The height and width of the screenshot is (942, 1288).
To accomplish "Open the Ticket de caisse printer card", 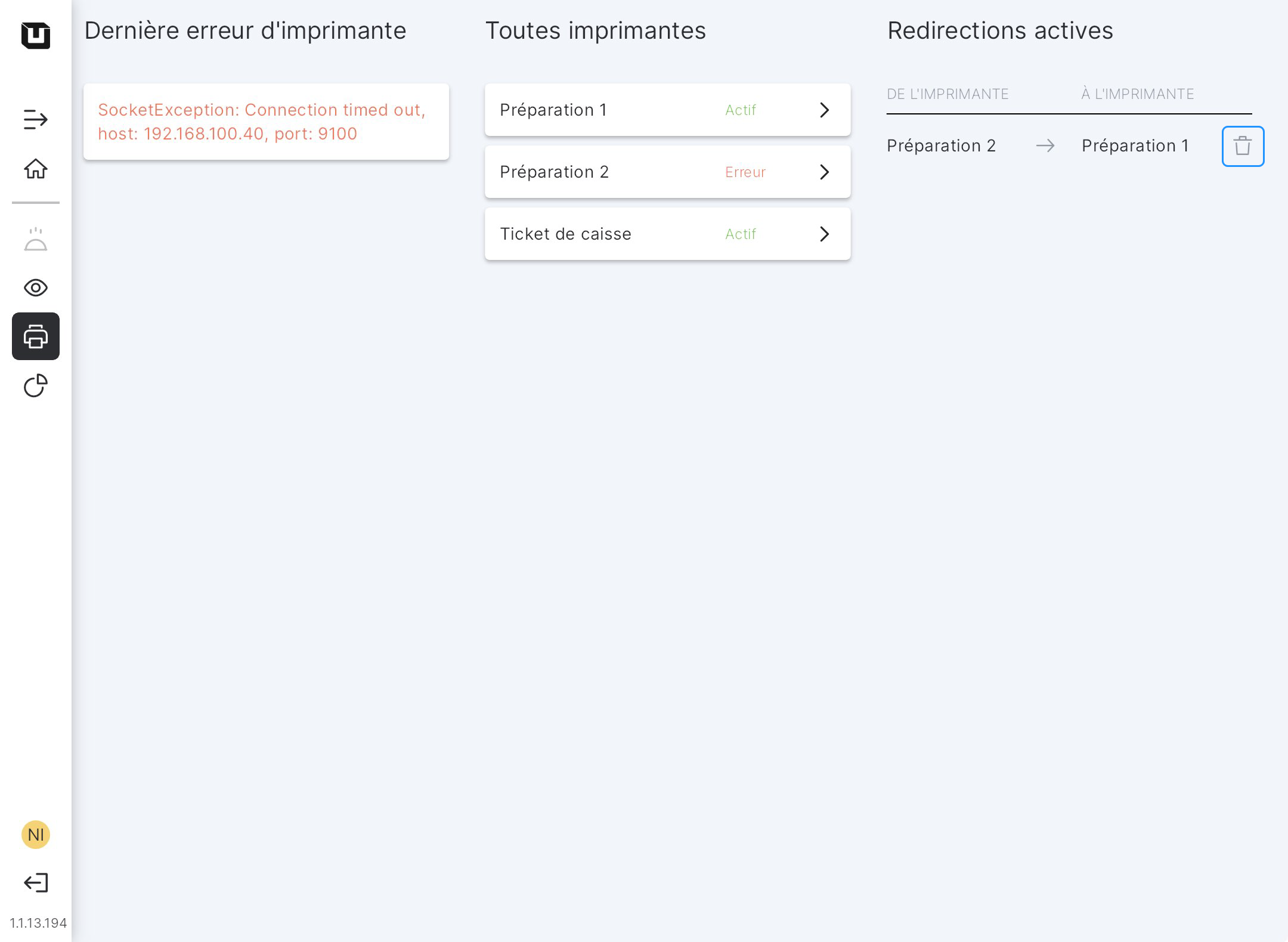I will point(596,234).
